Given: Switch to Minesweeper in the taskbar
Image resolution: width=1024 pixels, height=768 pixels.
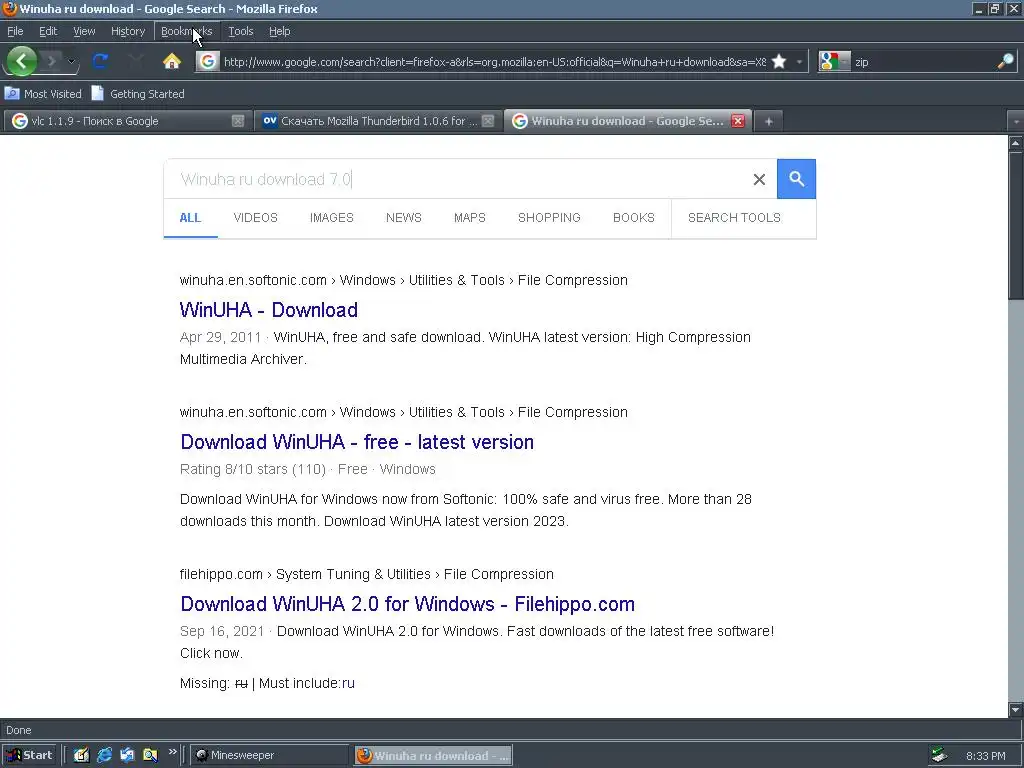Looking at the screenshot, I should click(270, 755).
